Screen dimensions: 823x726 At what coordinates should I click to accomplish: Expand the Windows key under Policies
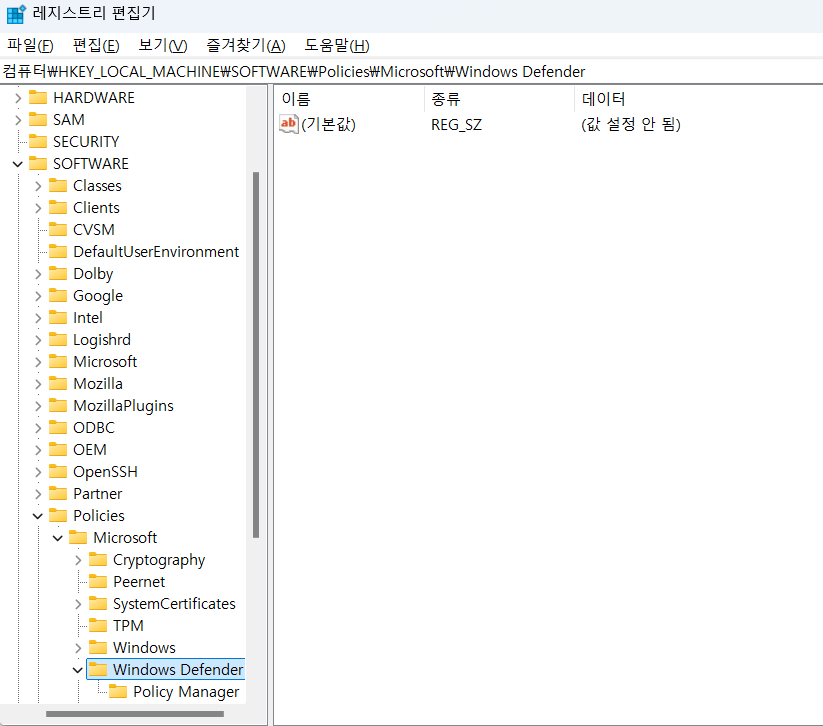78,648
